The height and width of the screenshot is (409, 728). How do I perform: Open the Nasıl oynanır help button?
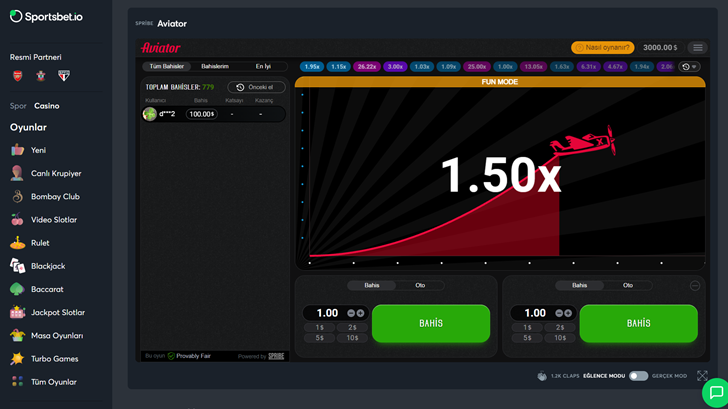(x=603, y=47)
